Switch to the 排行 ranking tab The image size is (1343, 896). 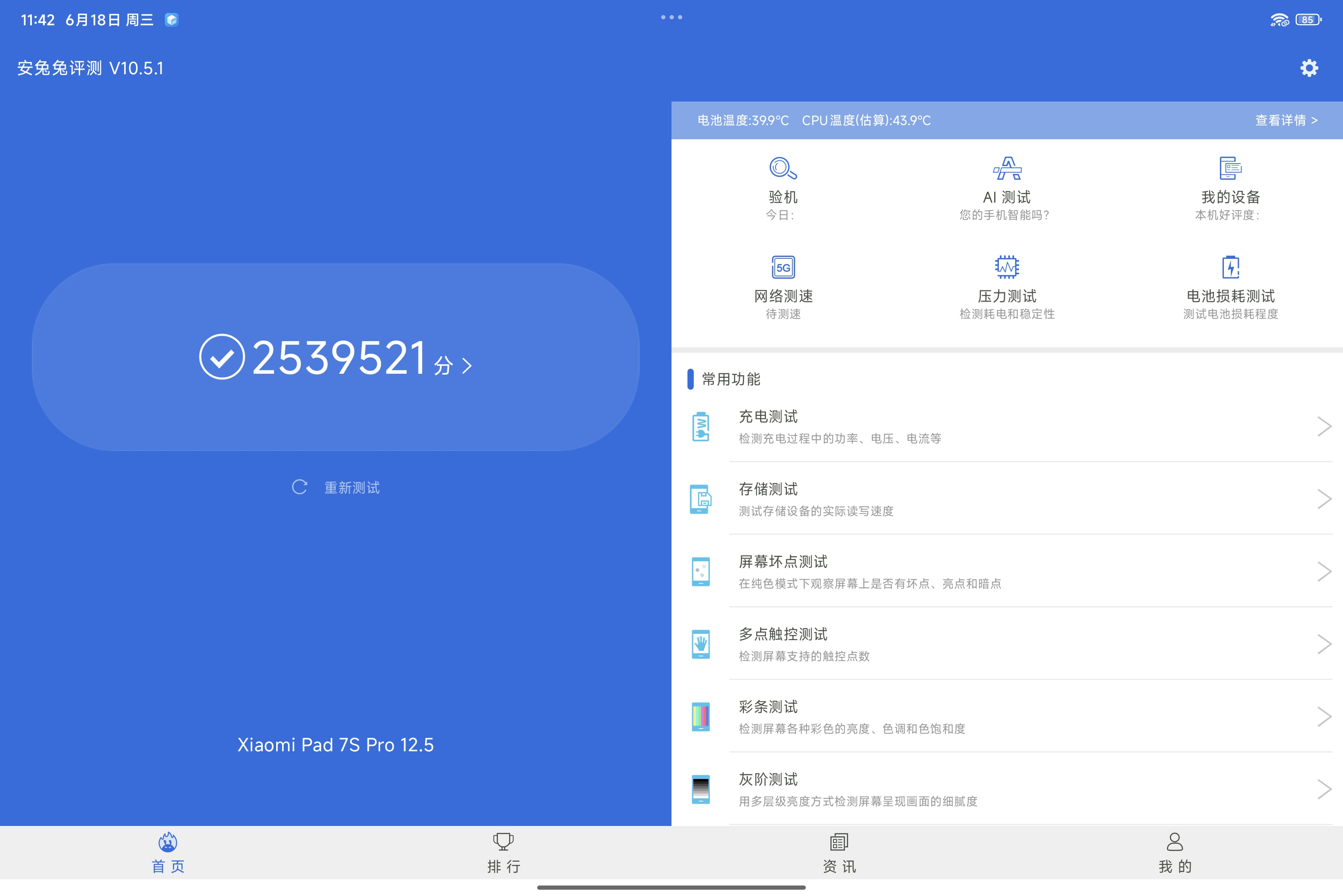click(503, 852)
